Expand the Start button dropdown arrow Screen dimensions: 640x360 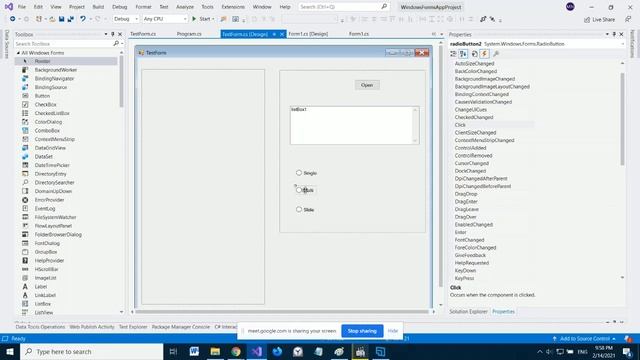(x=213, y=19)
